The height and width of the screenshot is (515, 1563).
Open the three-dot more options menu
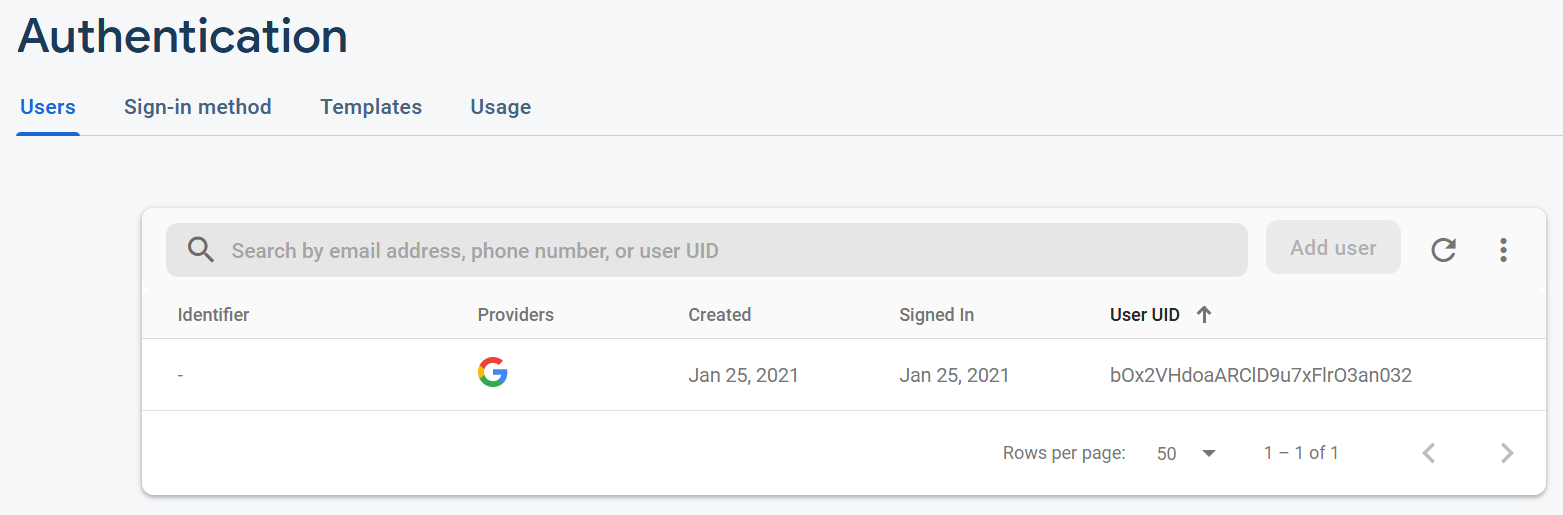tap(1503, 250)
